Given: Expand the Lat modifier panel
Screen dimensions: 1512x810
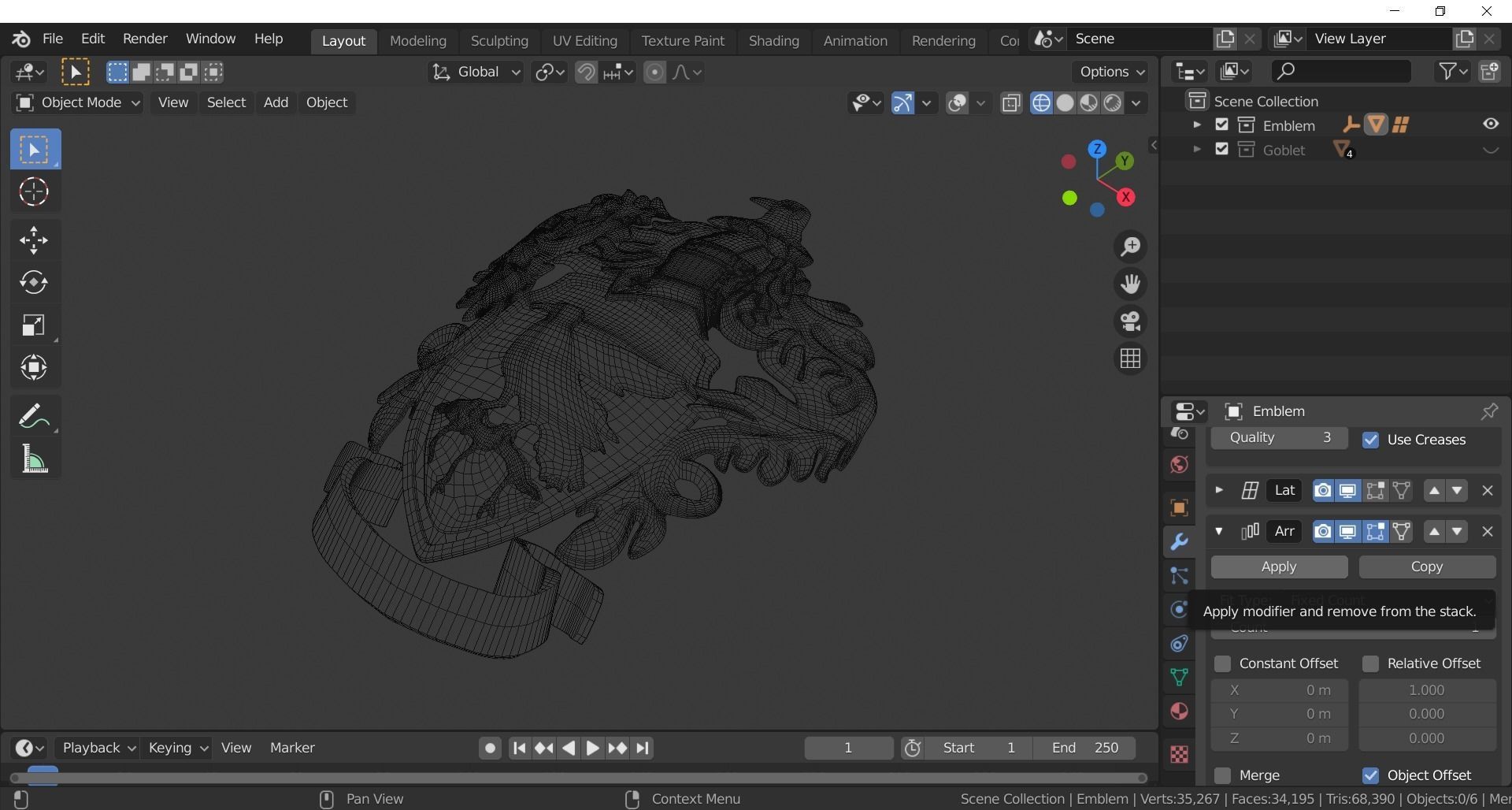Looking at the screenshot, I should coord(1218,490).
